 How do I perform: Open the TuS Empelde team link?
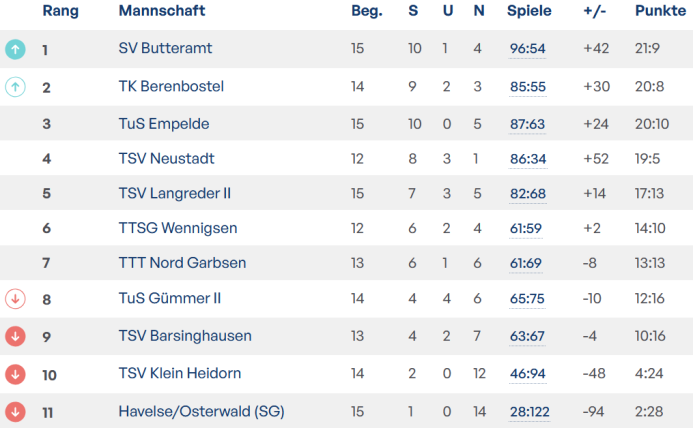(163, 125)
